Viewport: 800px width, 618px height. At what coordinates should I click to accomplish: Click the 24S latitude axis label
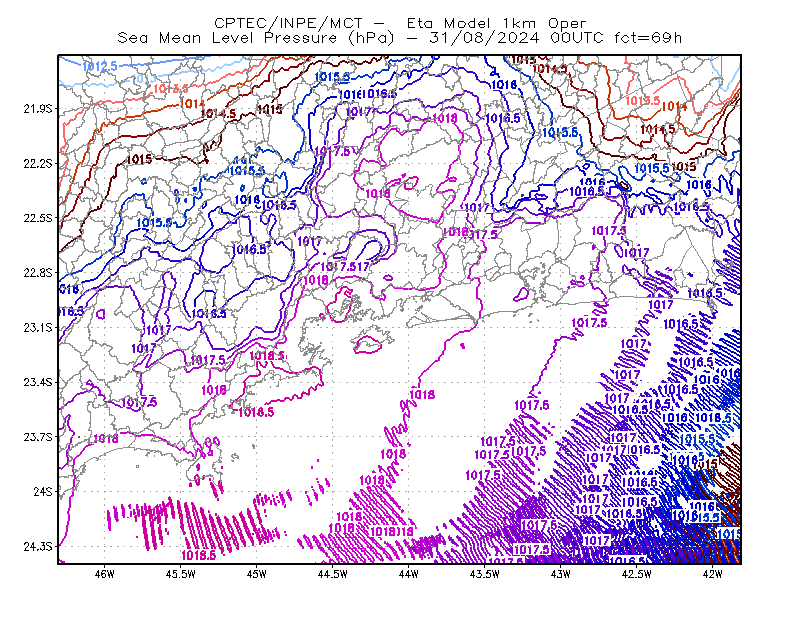point(43,491)
